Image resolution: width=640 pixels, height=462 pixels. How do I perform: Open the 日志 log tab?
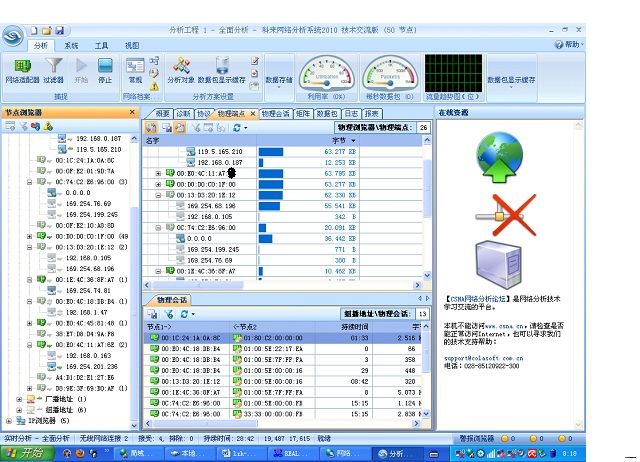pos(351,113)
